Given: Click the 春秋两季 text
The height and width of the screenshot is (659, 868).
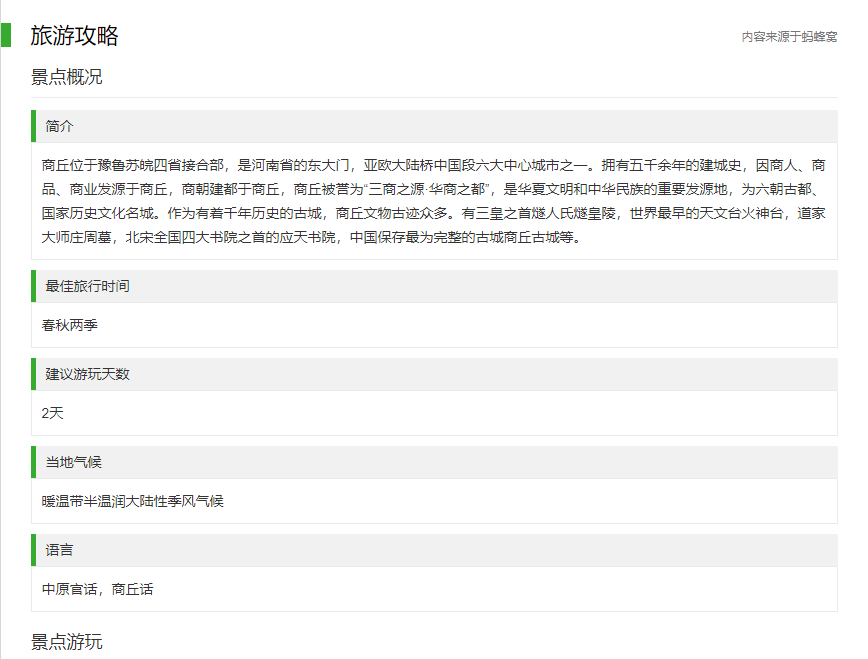Looking at the screenshot, I should pos(70,325).
